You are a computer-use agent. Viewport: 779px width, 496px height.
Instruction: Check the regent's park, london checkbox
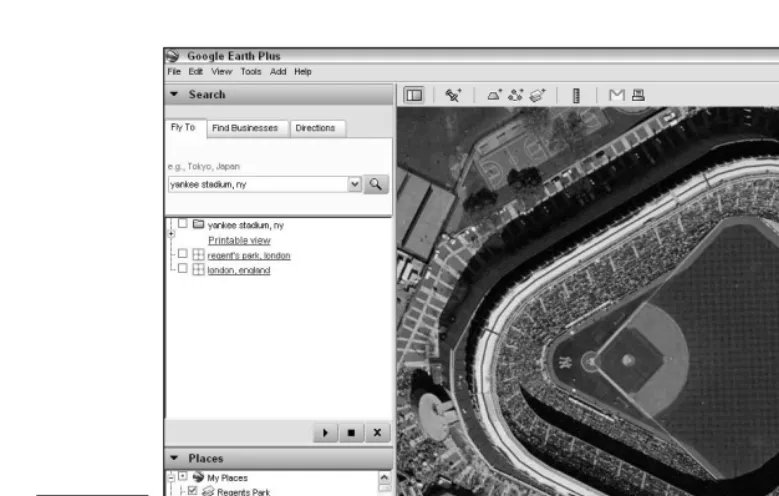[183, 254]
